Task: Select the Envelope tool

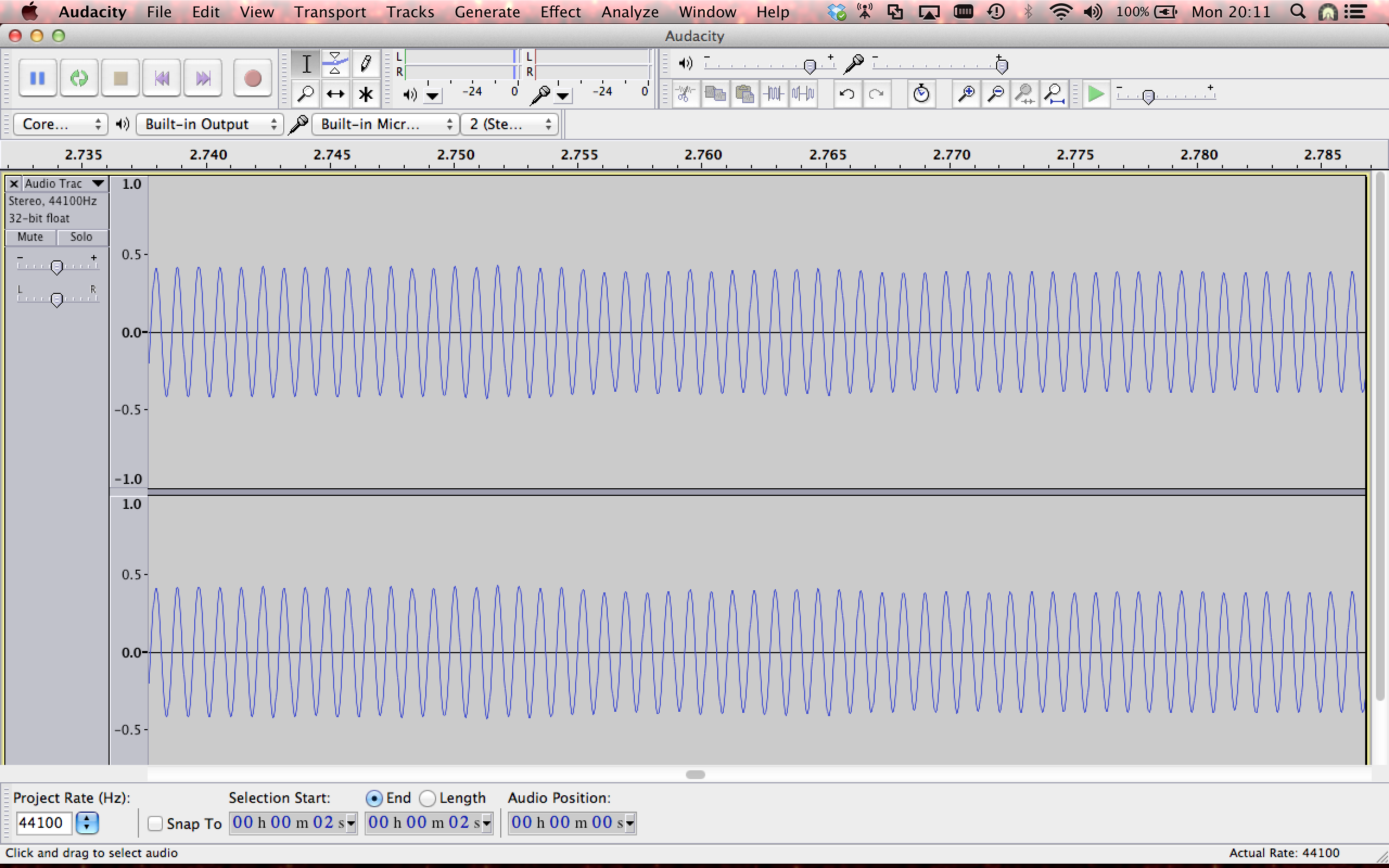Action: 335,63
